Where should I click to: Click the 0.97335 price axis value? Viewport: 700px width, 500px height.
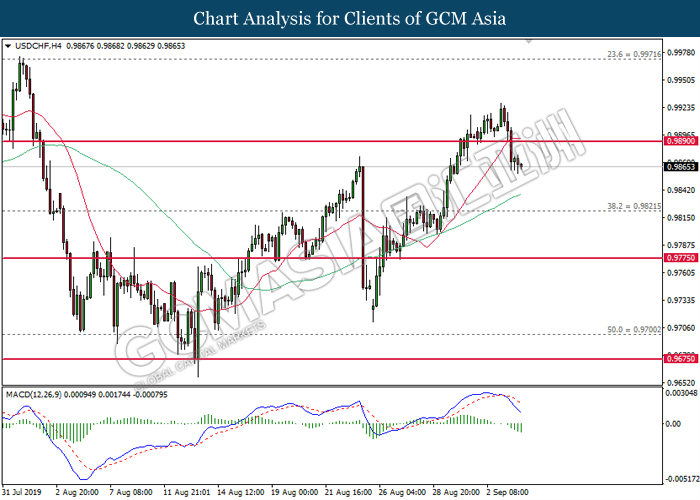pos(681,300)
